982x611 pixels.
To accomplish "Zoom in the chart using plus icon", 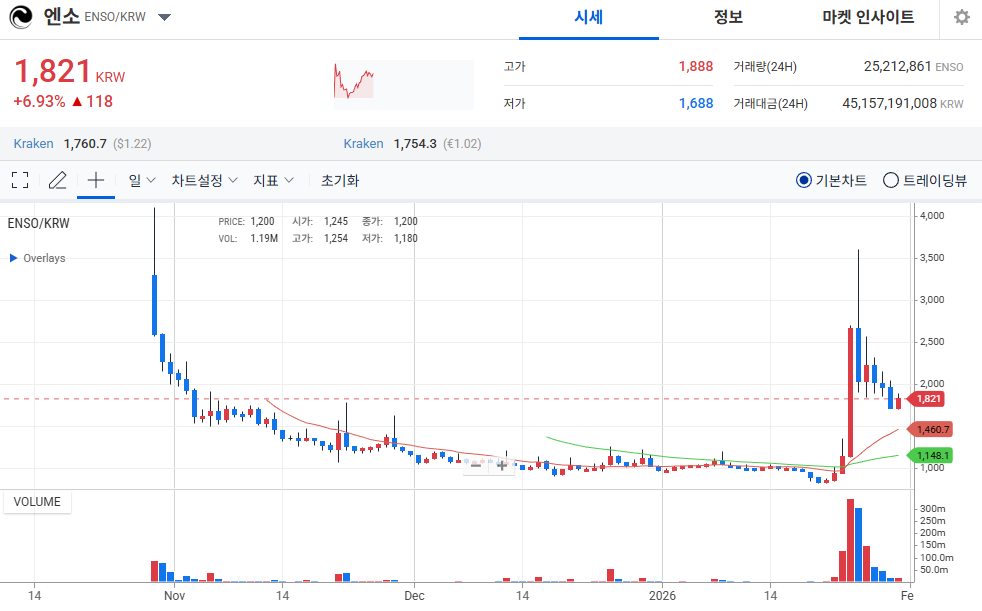I will point(502,465).
